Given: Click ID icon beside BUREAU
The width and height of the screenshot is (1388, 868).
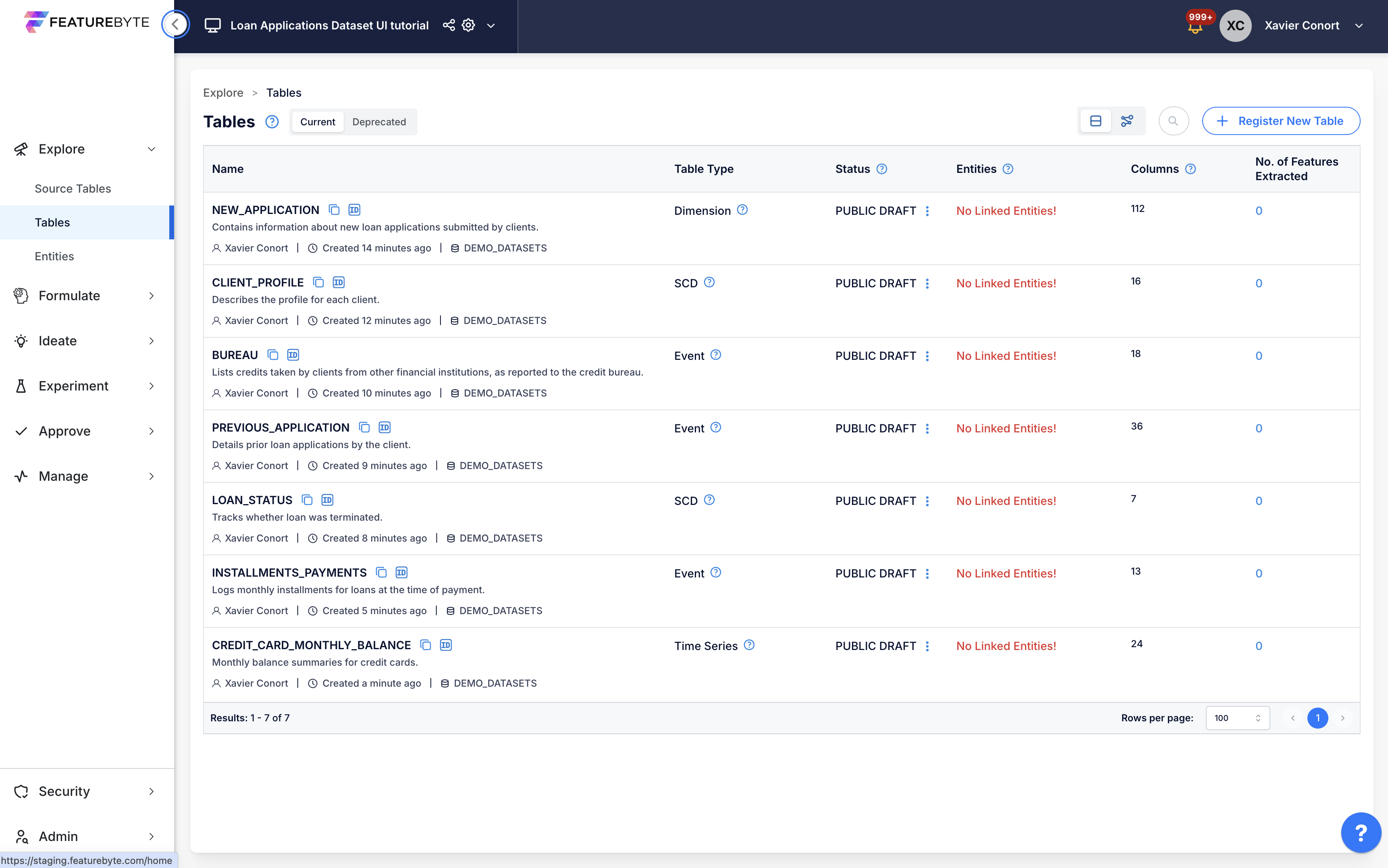Looking at the screenshot, I should pyautogui.click(x=293, y=355).
